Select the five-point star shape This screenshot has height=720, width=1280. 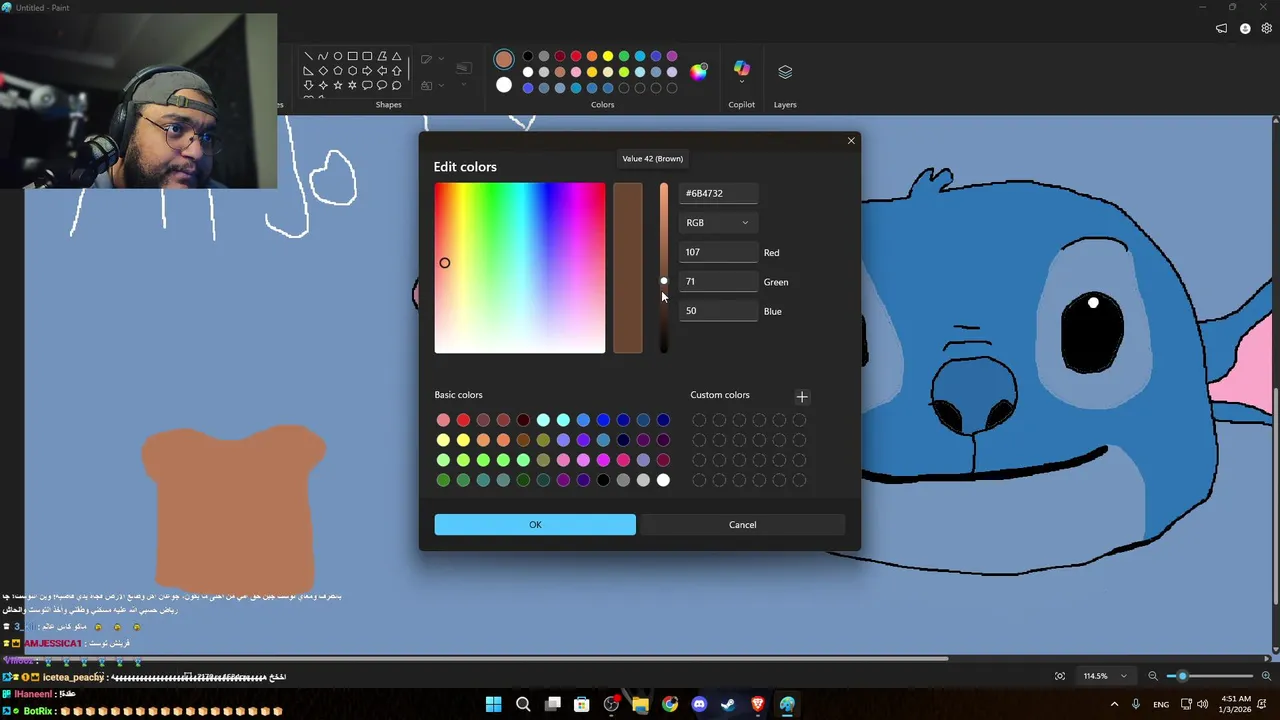pos(338,86)
